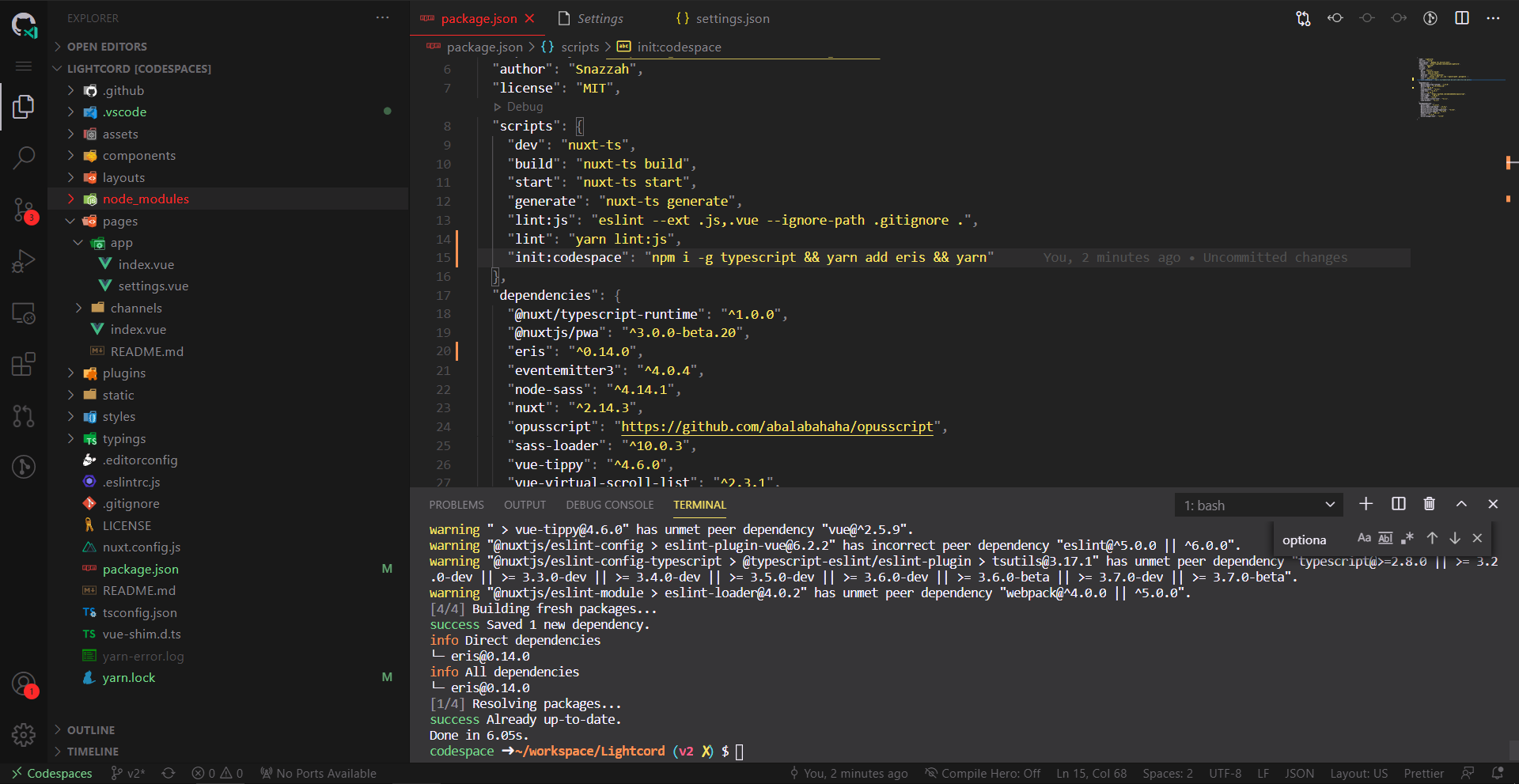The height and width of the screenshot is (784, 1519).
Task: Toggle Match Whole Word in find widget
Action: coord(1385,538)
